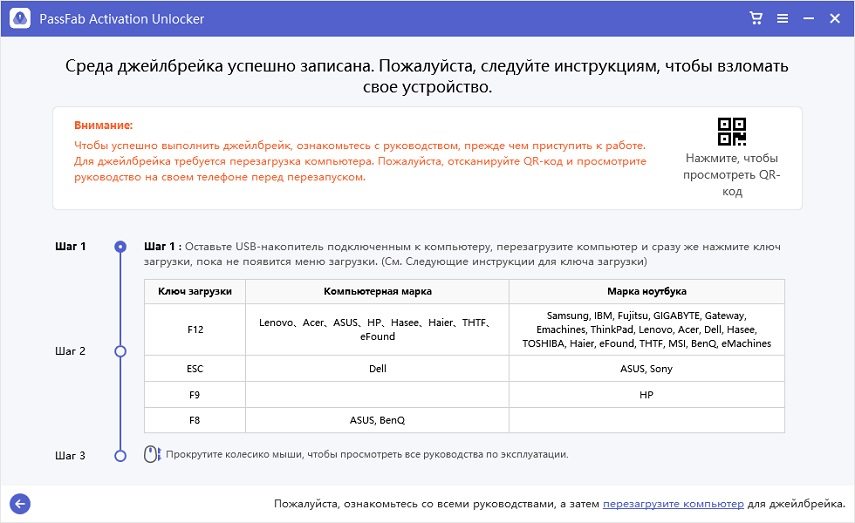Screen dimensions: 855x523
Task: Click the 'Шаг 2' step label
Action: [x=70, y=351]
